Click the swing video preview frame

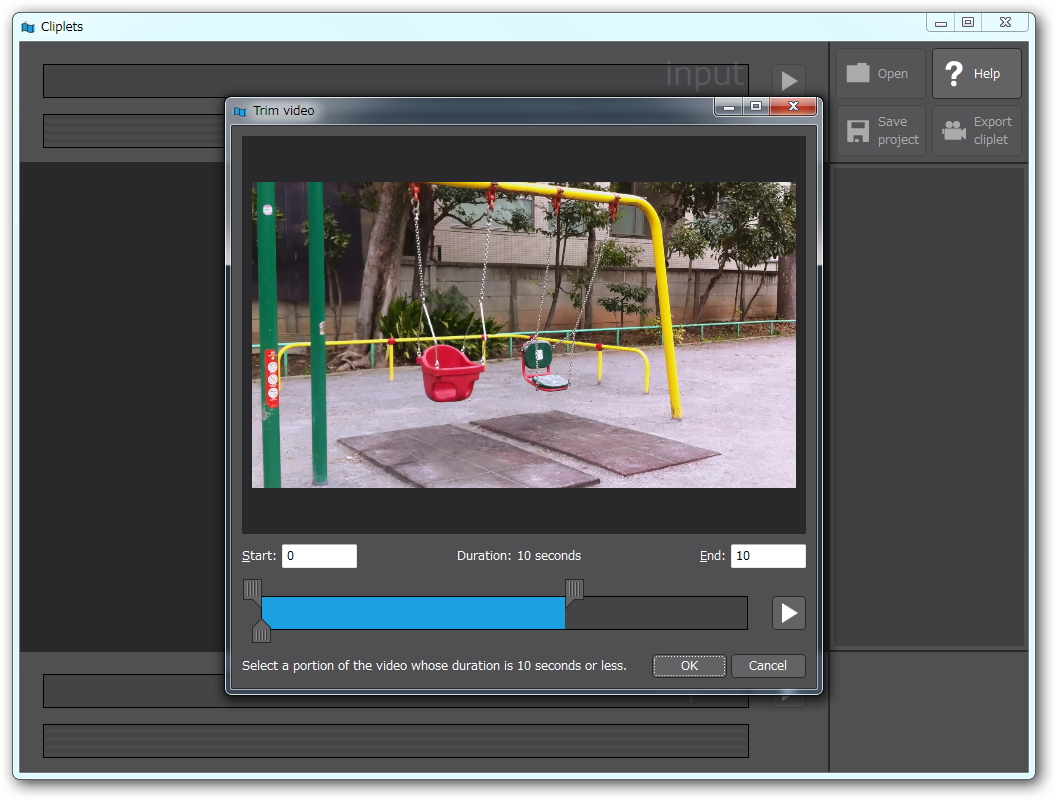tap(524, 335)
